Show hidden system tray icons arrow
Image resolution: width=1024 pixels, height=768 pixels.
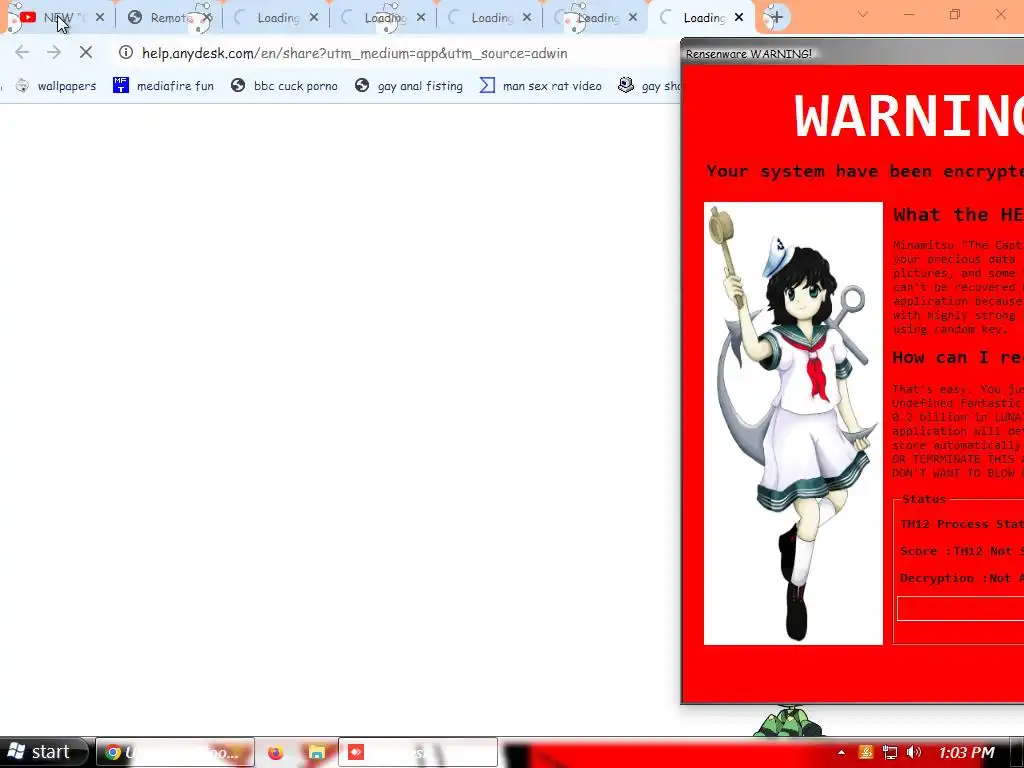tap(841, 752)
